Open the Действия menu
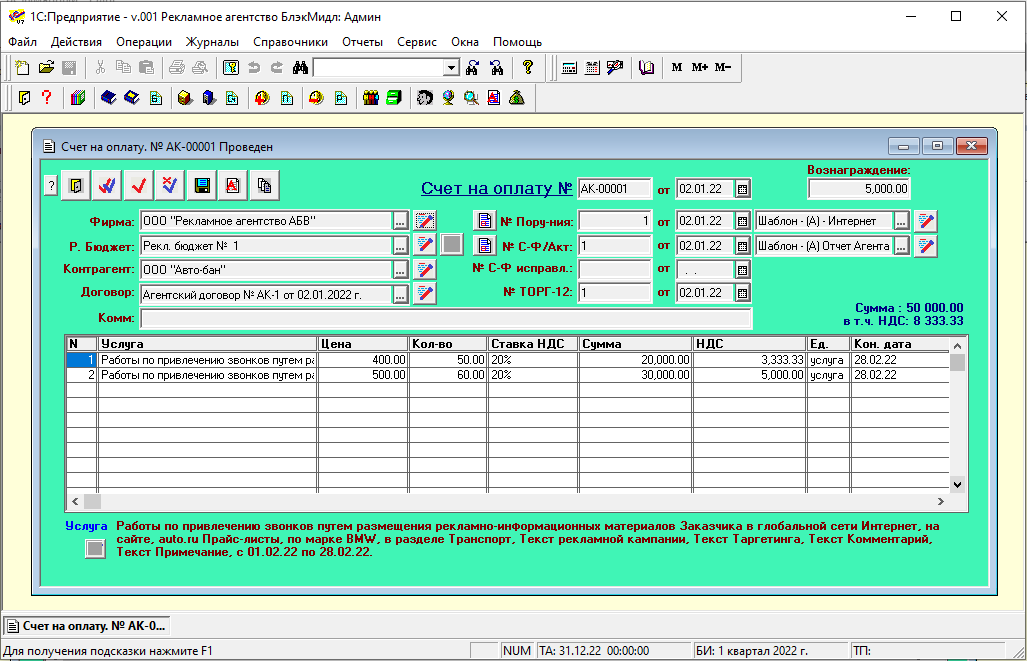Image resolution: width=1027 pixels, height=661 pixels. pyautogui.click(x=76, y=42)
